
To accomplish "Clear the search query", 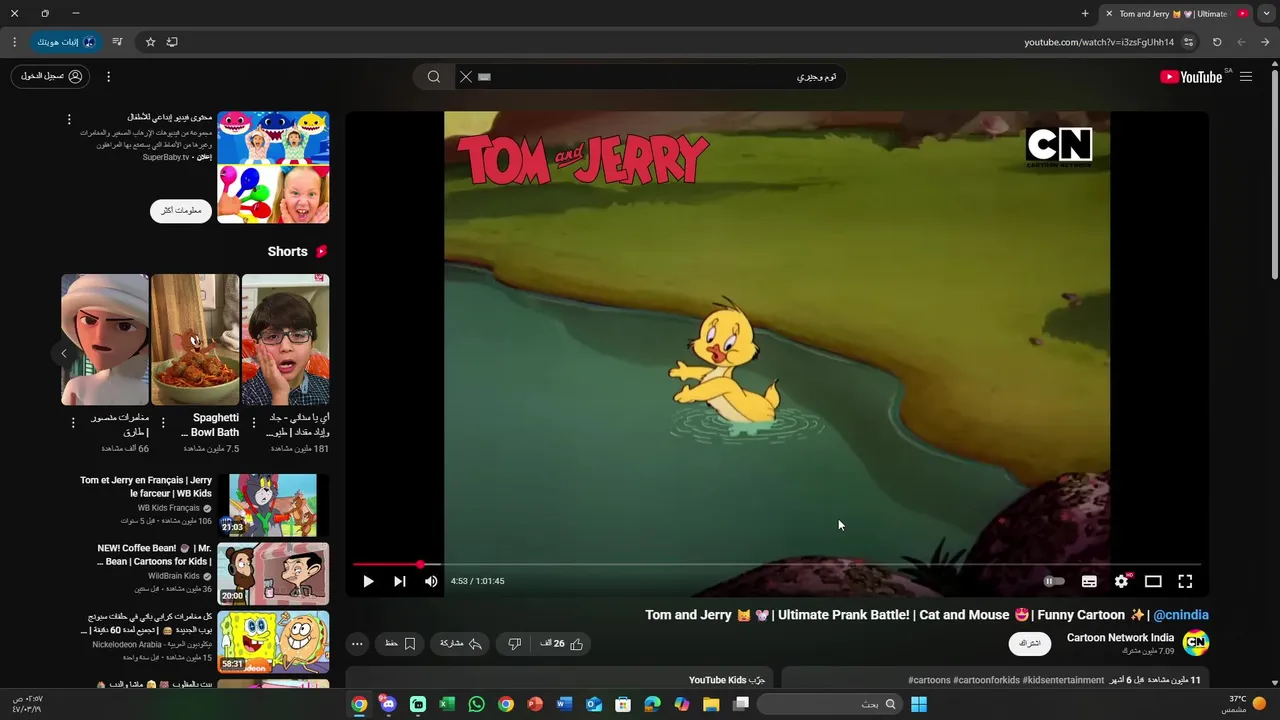I will tap(466, 77).
